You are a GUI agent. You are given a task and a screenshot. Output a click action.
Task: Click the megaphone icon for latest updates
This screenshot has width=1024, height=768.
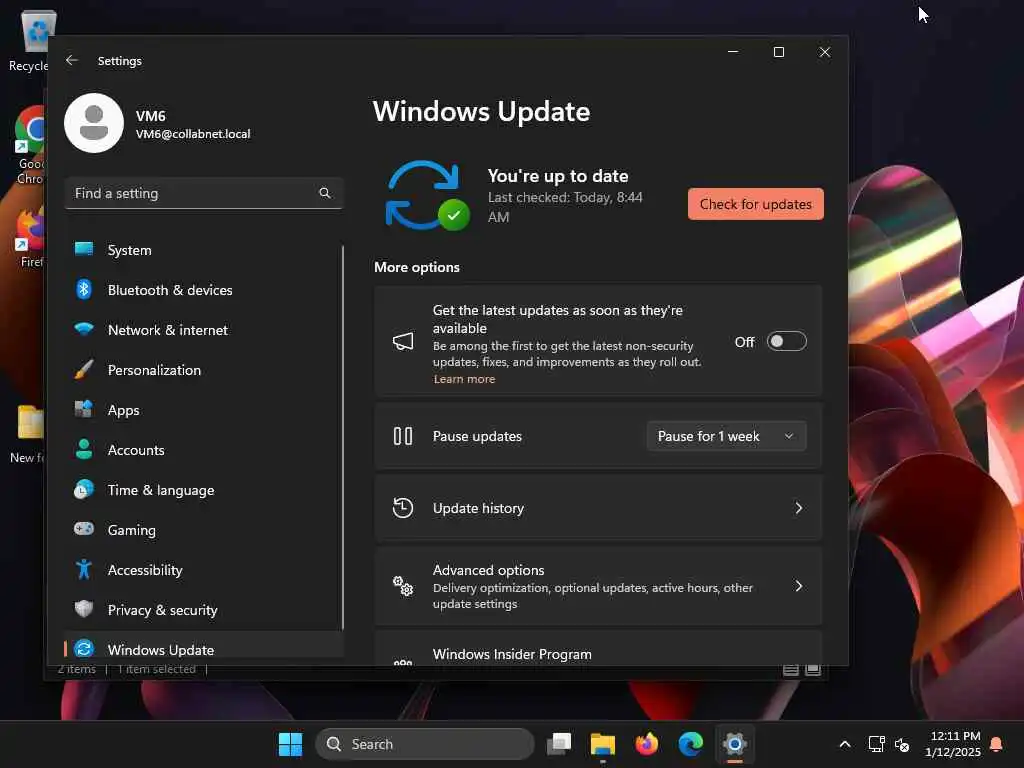click(403, 341)
